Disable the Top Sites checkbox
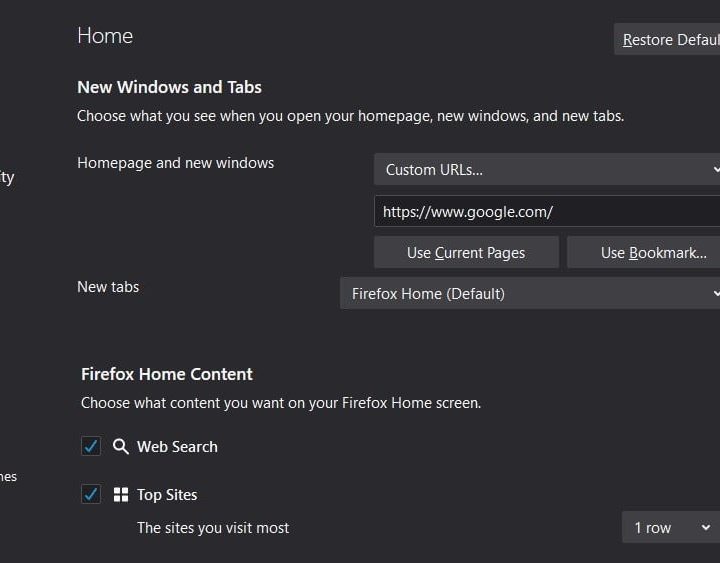Image resolution: width=720 pixels, height=563 pixels. (x=91, y=495)
